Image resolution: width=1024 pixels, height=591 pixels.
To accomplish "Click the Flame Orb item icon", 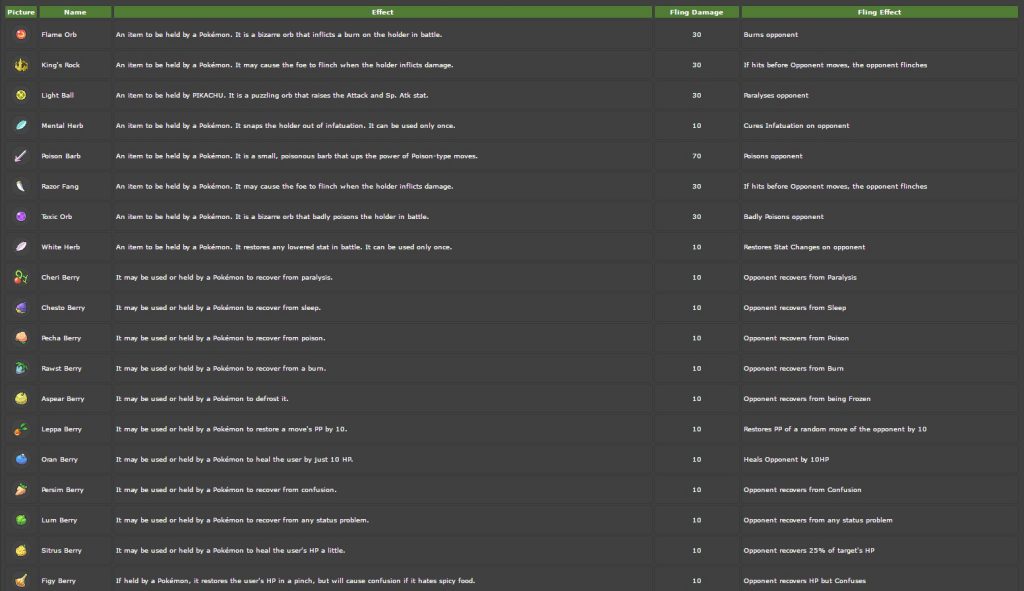I will click(21, 35).
